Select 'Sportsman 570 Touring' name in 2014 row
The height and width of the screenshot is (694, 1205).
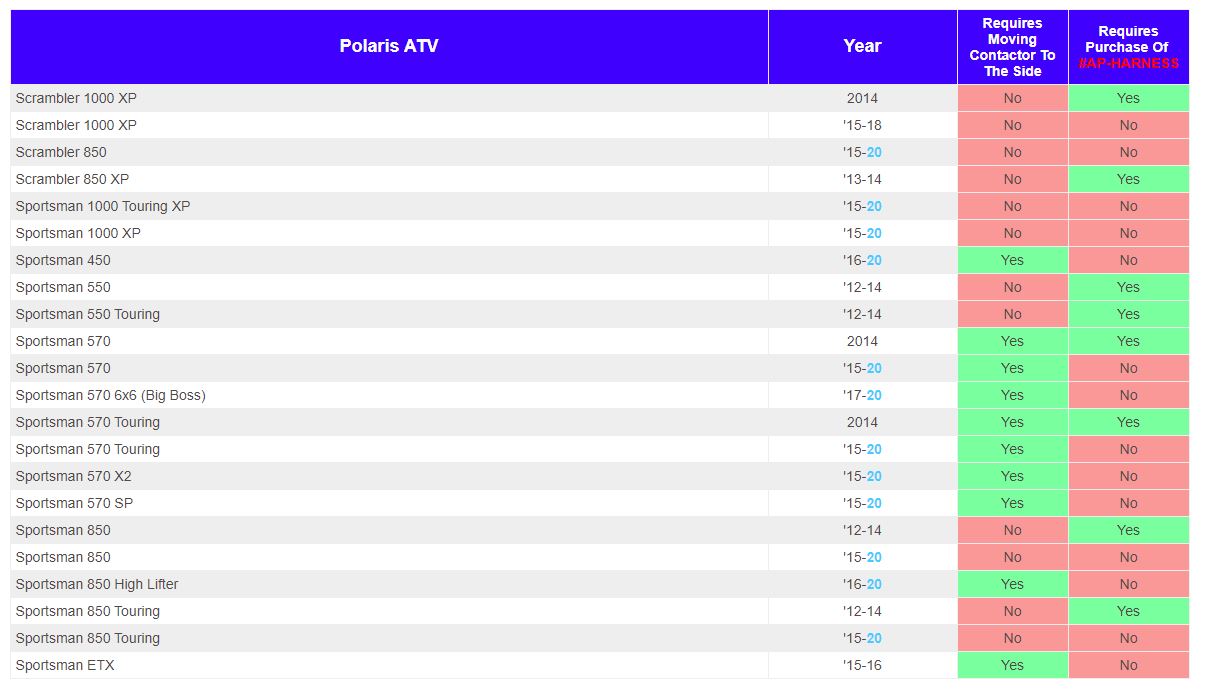click(x=88, y=422)
